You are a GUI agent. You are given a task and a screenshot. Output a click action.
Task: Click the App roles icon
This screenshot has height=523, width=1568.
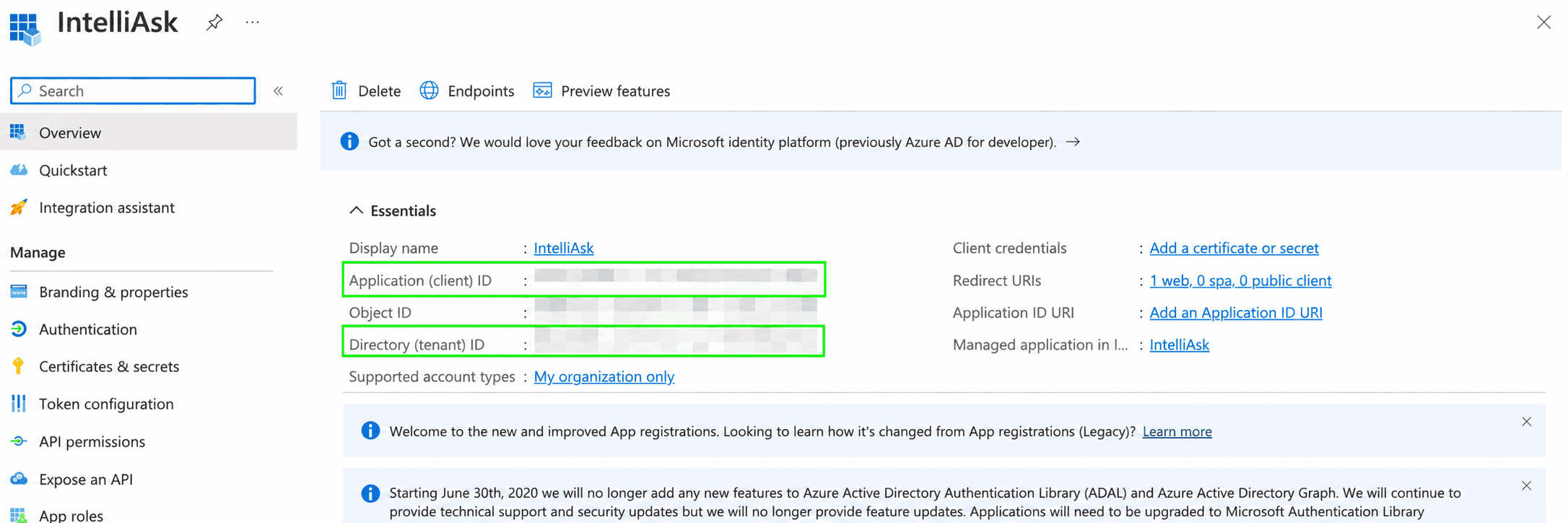coord(19,515)
